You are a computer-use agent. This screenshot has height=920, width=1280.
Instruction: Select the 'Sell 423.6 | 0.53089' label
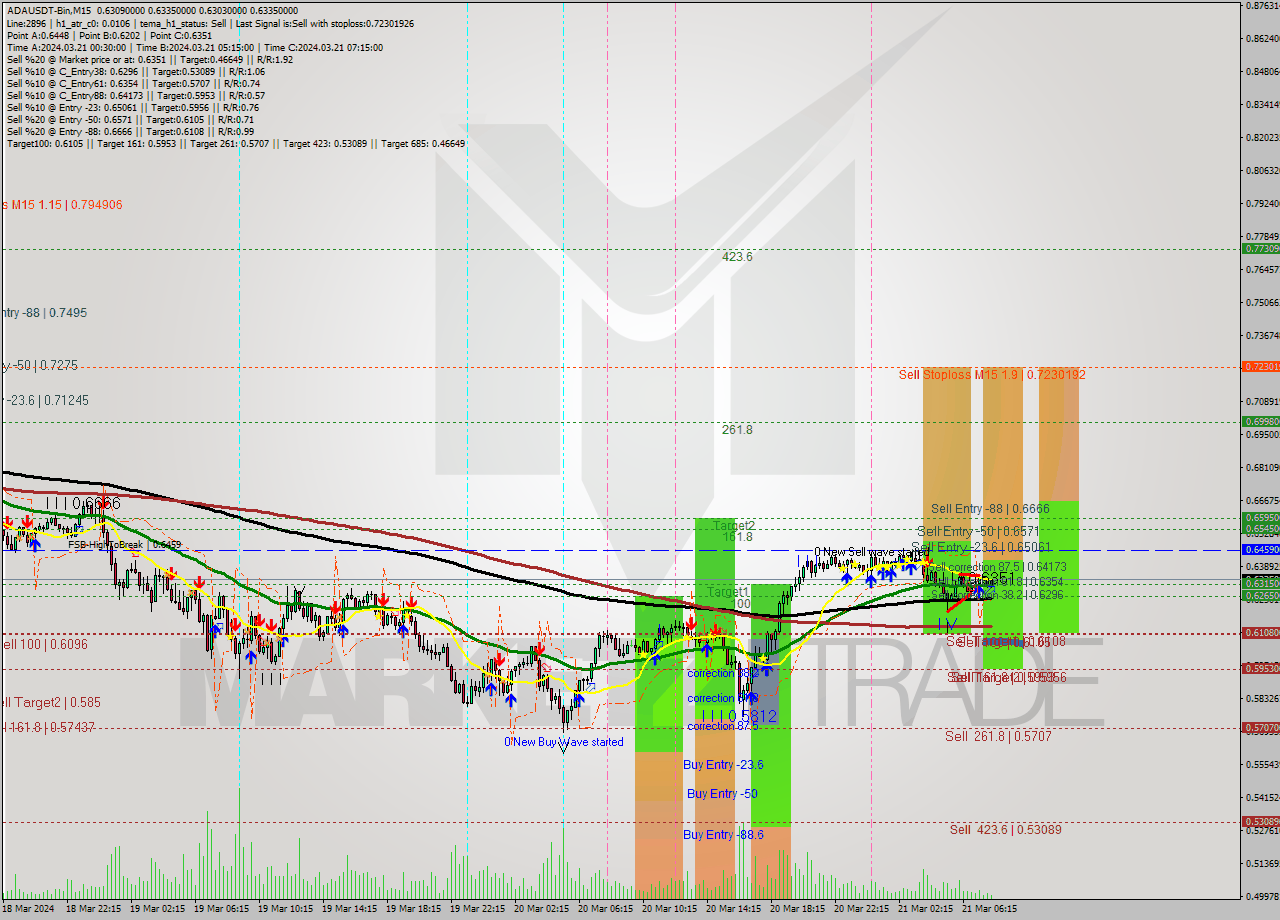pyautogui.click(x=1006, y=830)
